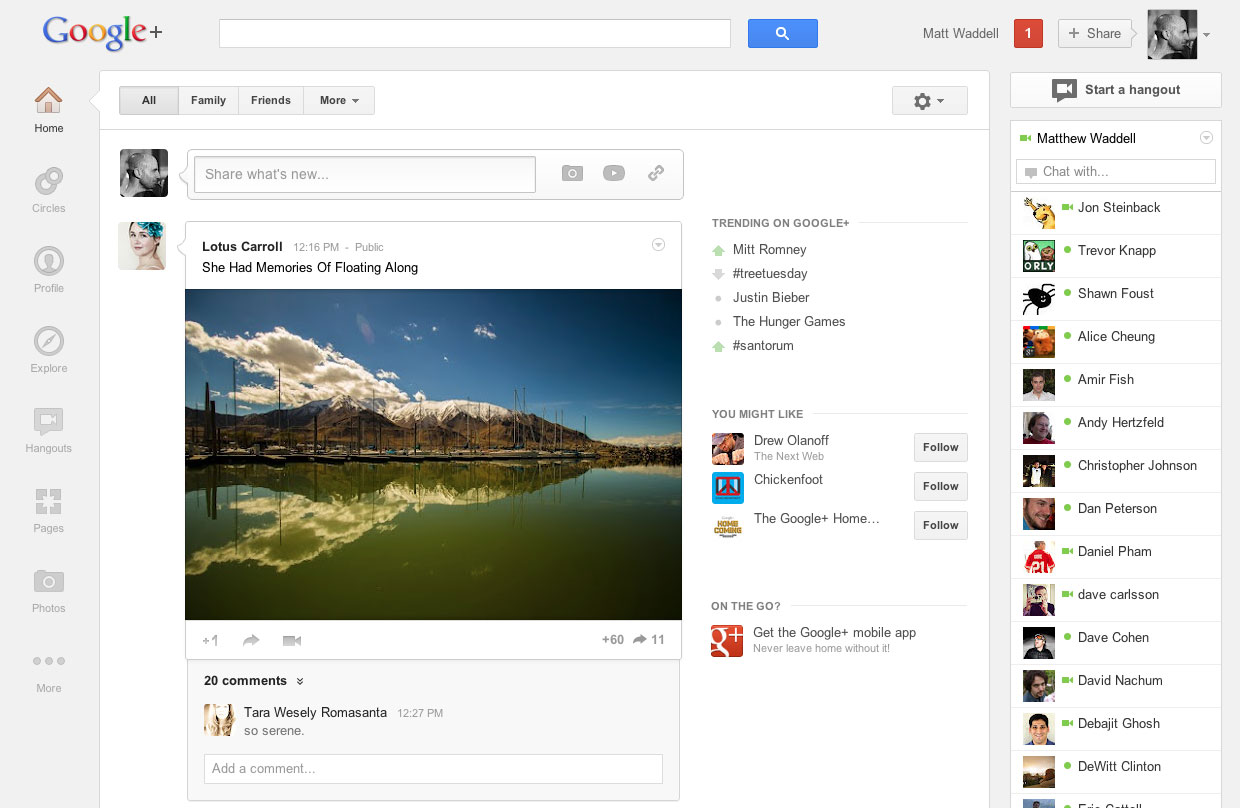The height and width of the screenshot is (808, 1240).
Task: Open Photos in the sidebar
Action: tap(48, 581)
